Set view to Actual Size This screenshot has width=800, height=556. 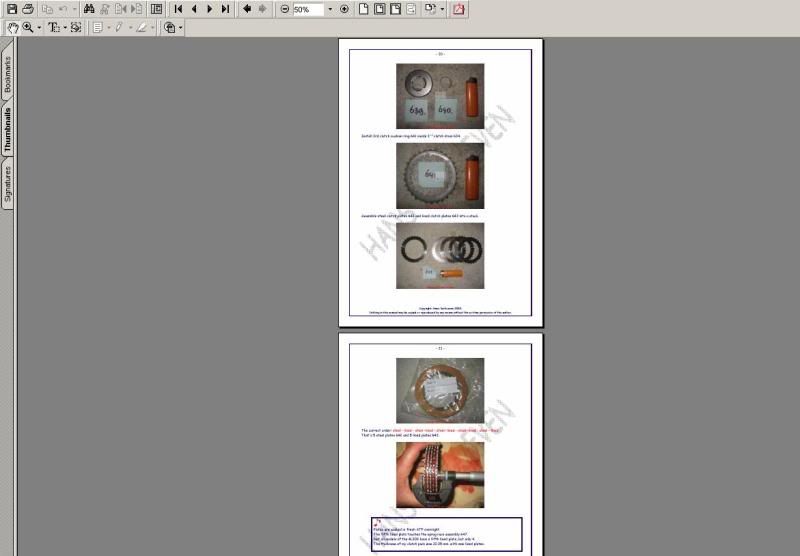click(x=363, y=9)
